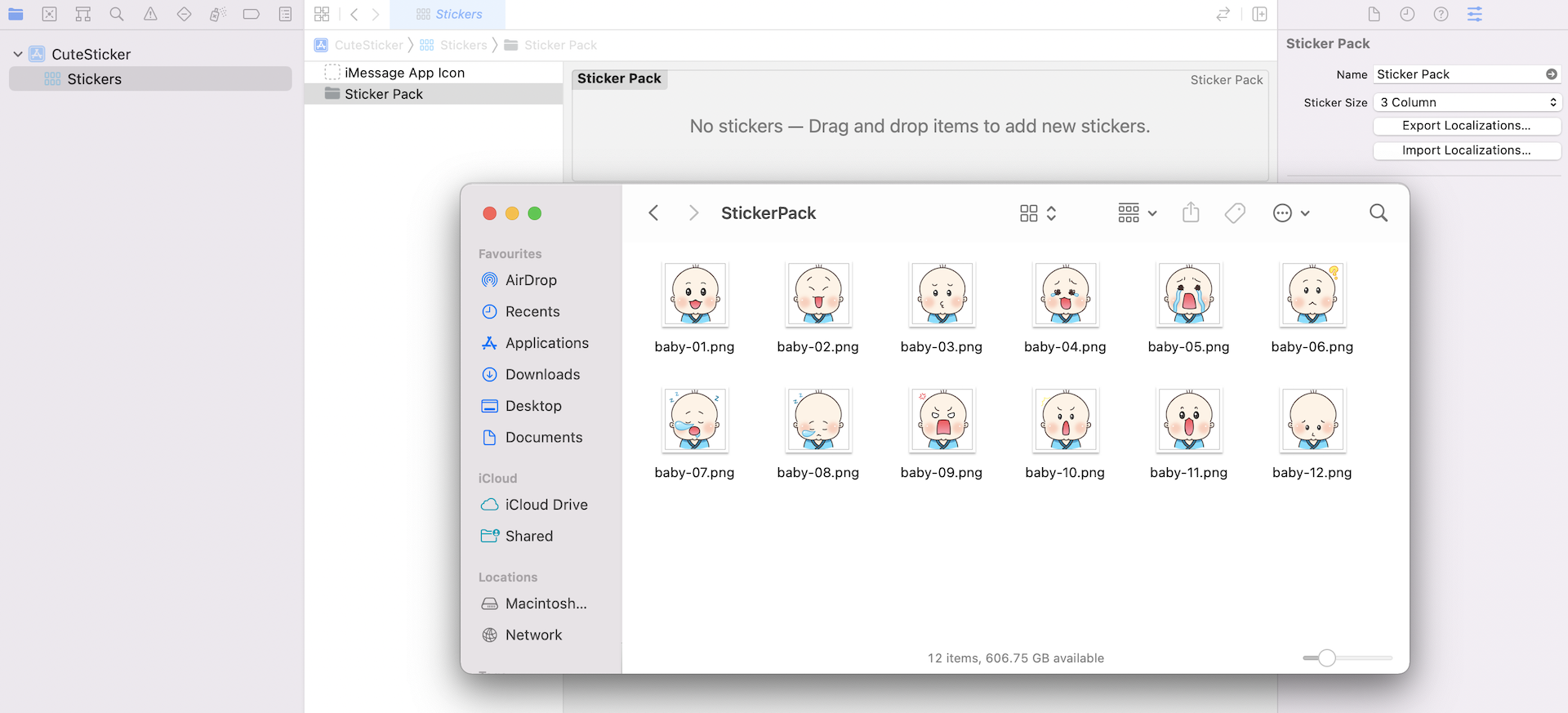Show the issue navigator warning icon
The height and width of the screenshot is (713, 1568).
[150, 14]
